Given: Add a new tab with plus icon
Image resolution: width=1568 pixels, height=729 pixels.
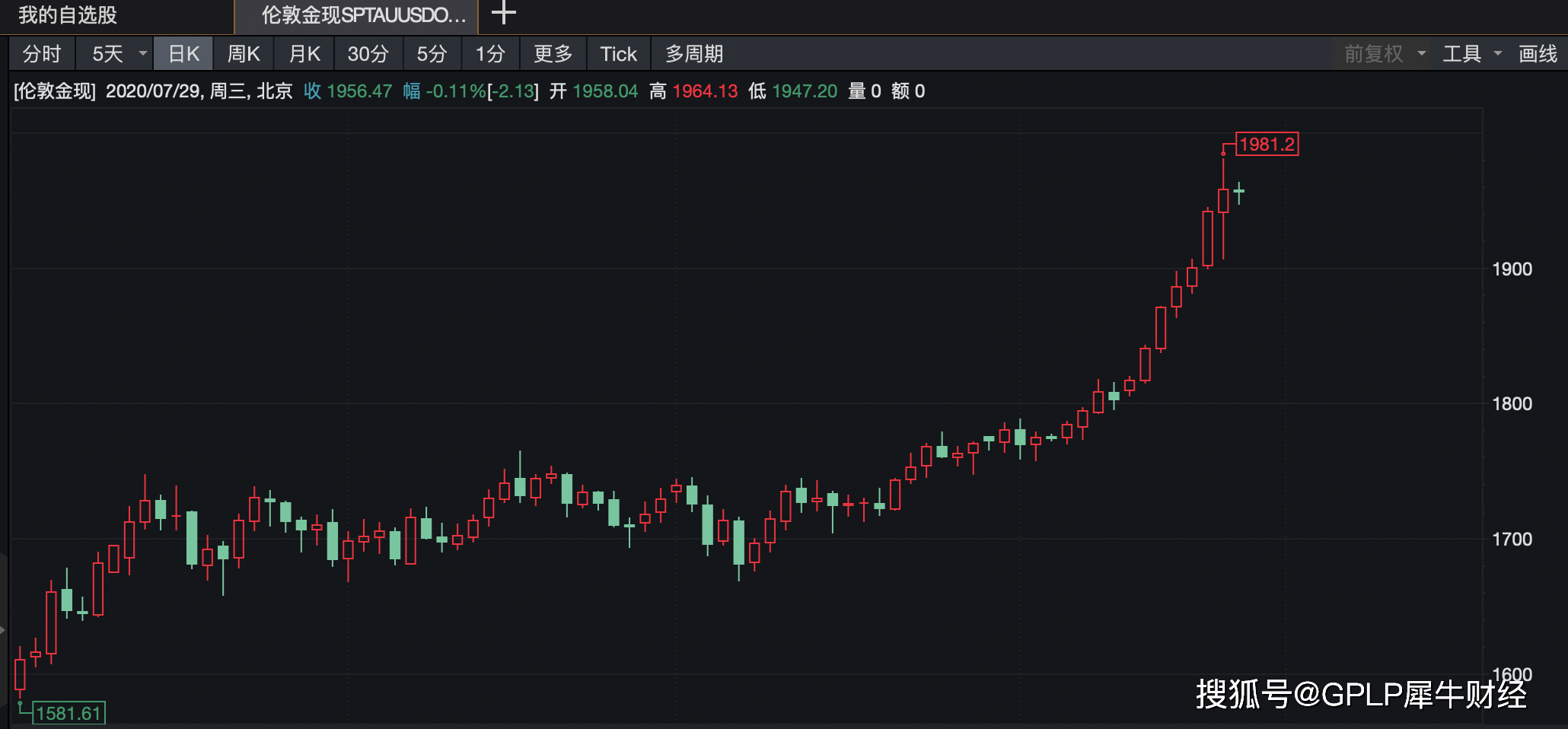Looking at the screenshot, I should pos(503,13).
